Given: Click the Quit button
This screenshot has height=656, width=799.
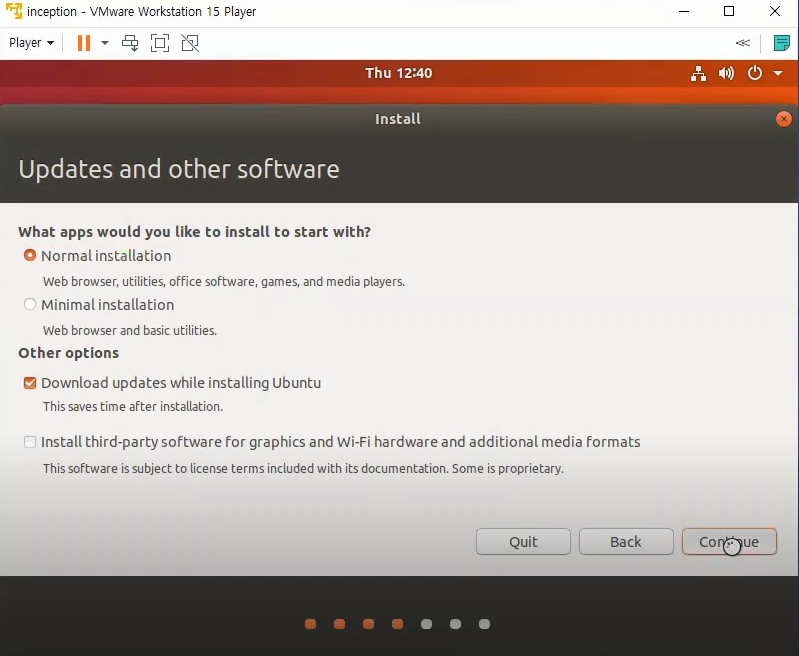Looking at the screenshot, I should (x=523, y=541).
